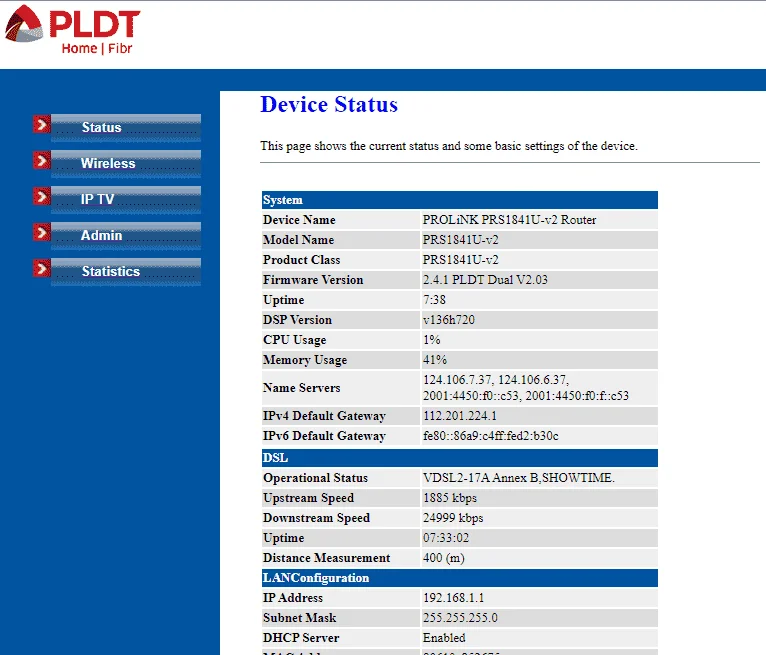Image resolution: width=766 pixels, height=655 pixels.
Task: Click the LAN IP Address value 192.168.1.1
Action: click(x=453, y=598)
